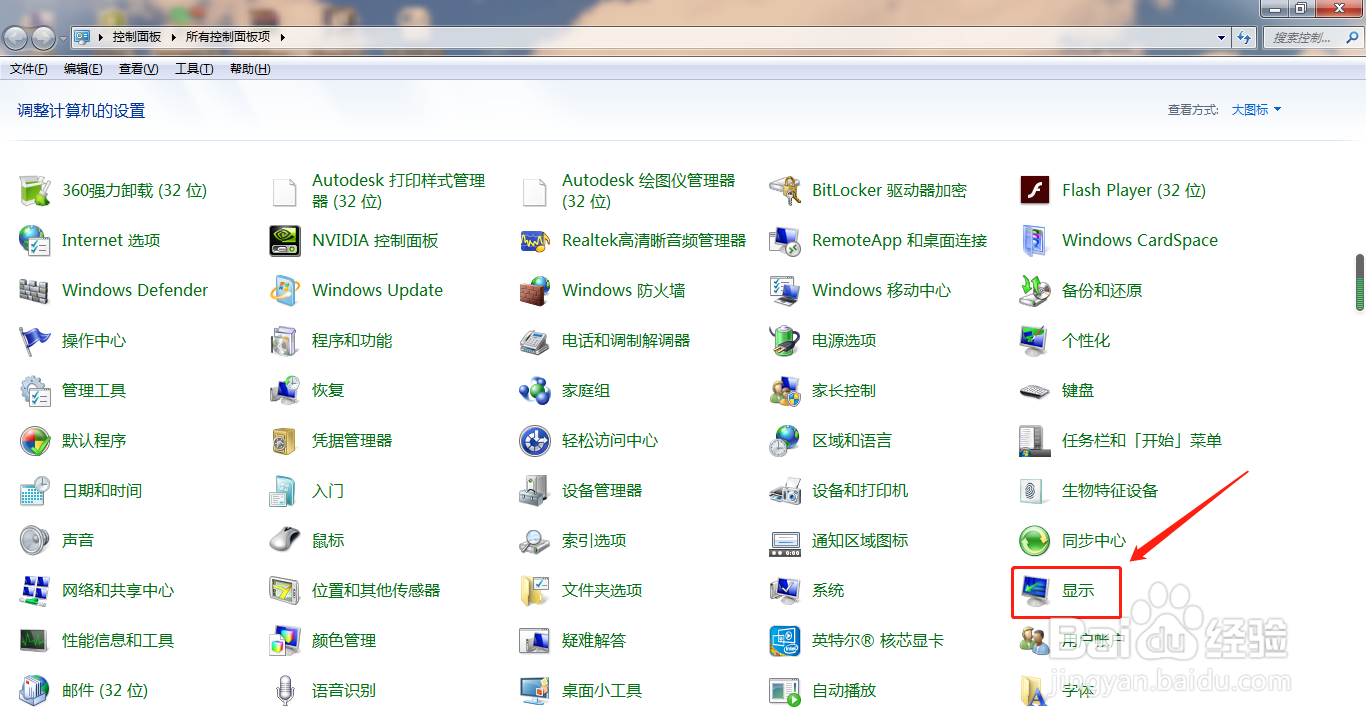The image size is (1366, 728).
Task: Click the 控制面板 breadcrumb link
Action: [x=136, y=37]
